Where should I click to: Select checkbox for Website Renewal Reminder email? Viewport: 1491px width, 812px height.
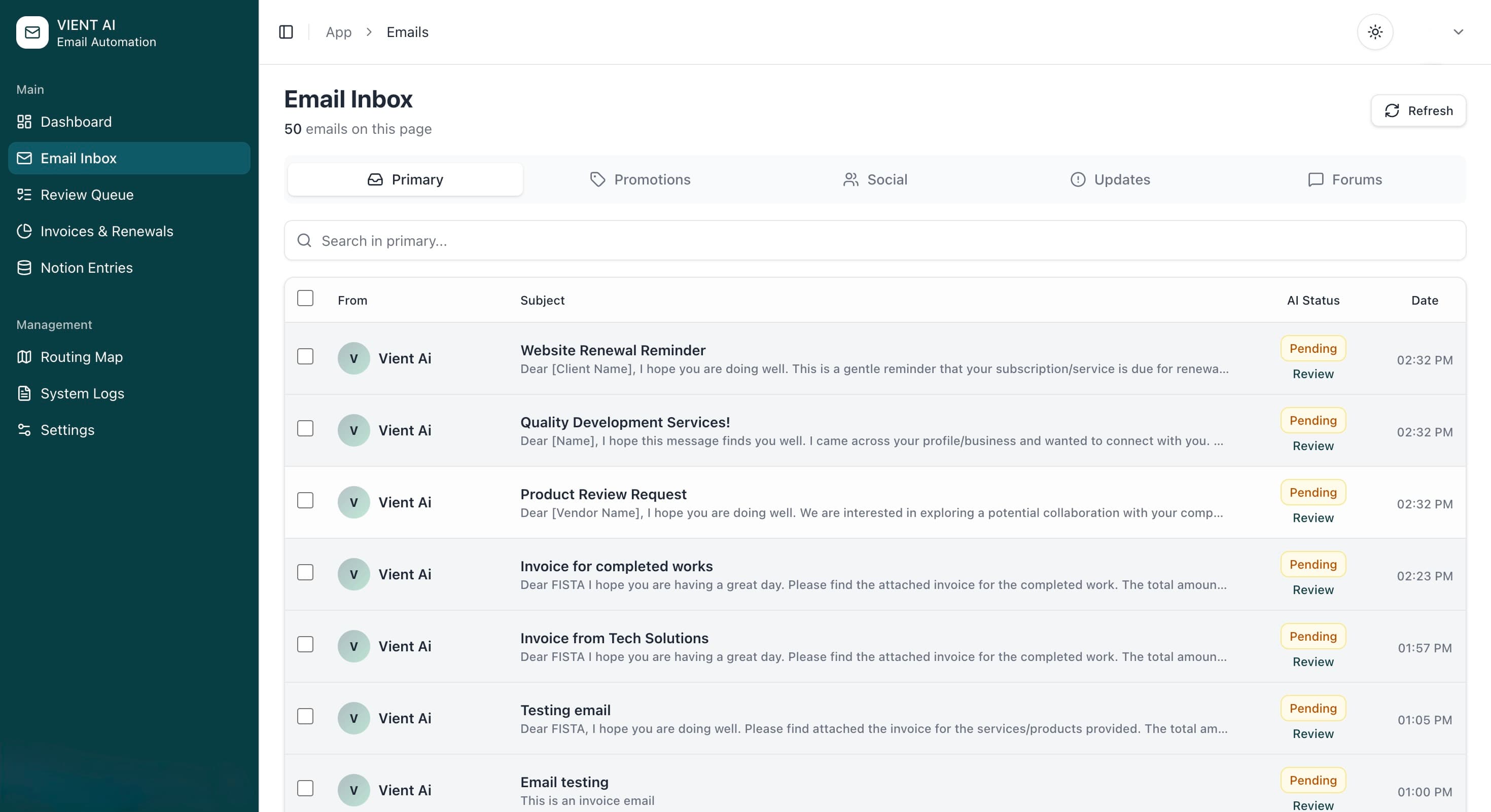306,357
